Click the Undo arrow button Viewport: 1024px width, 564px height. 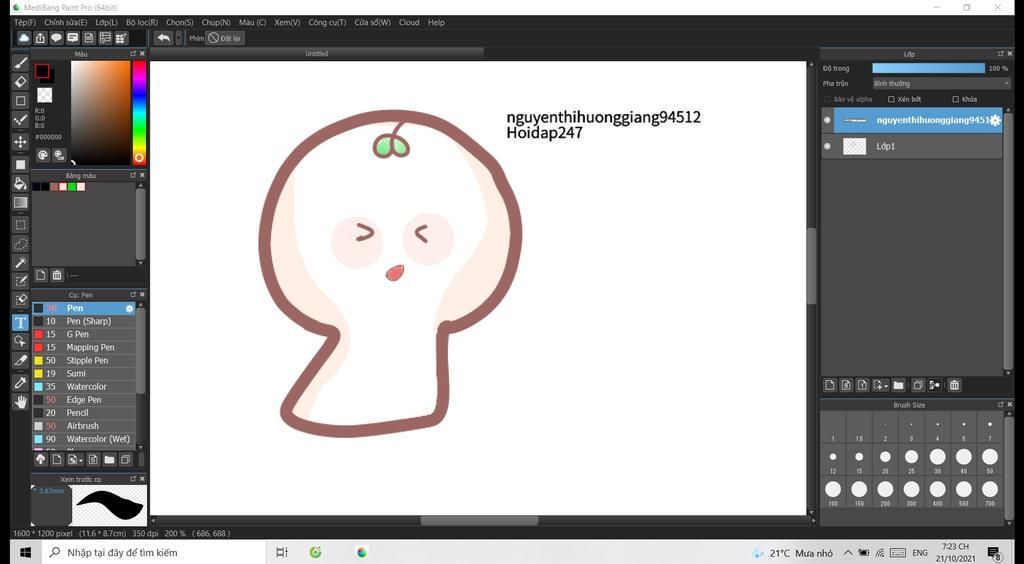[163, 39]
